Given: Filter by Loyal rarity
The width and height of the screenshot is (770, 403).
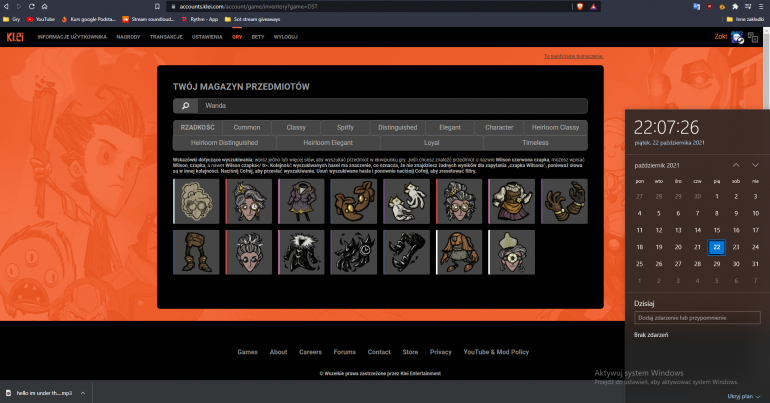Looking at the screenshot, I should click(x=432, y=143).
